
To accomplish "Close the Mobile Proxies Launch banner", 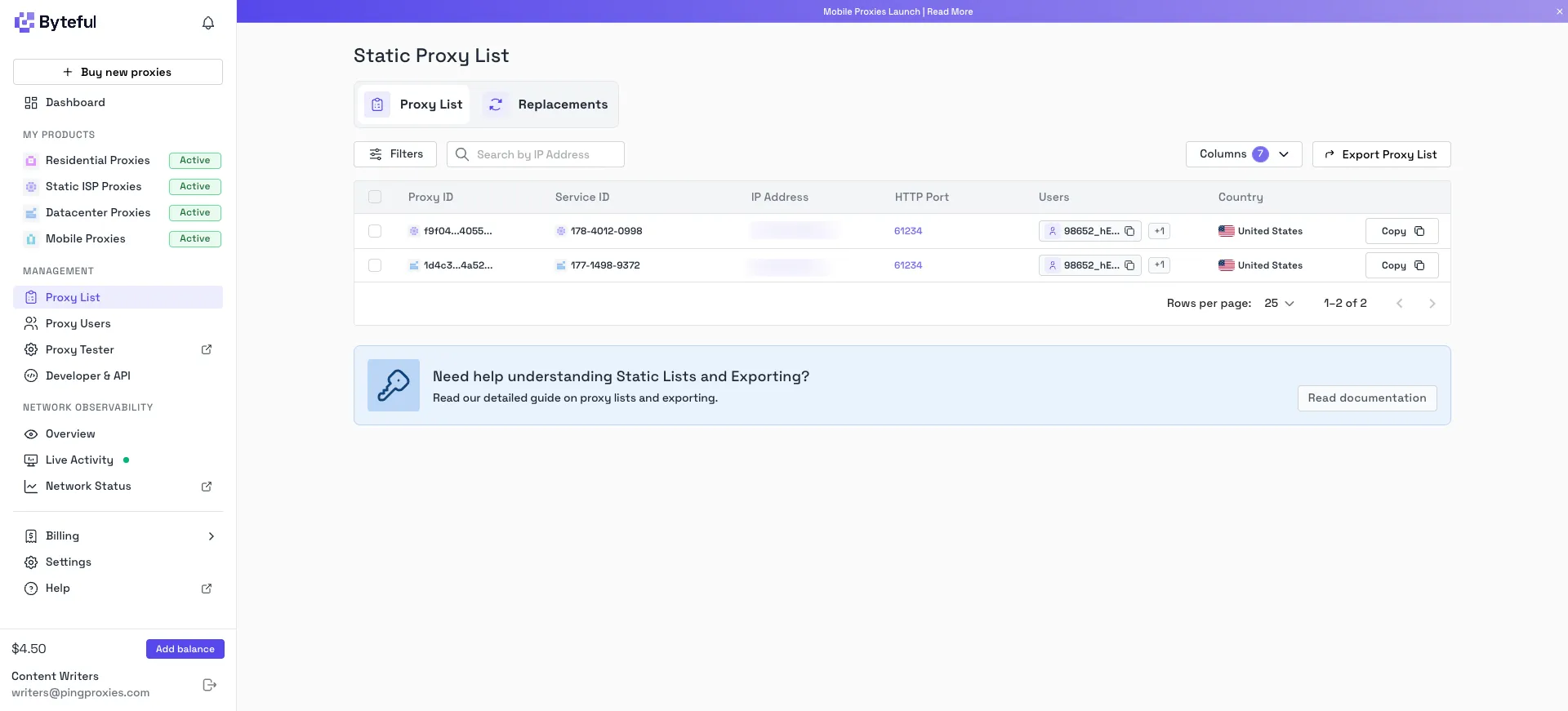I will coord(1559,11).
